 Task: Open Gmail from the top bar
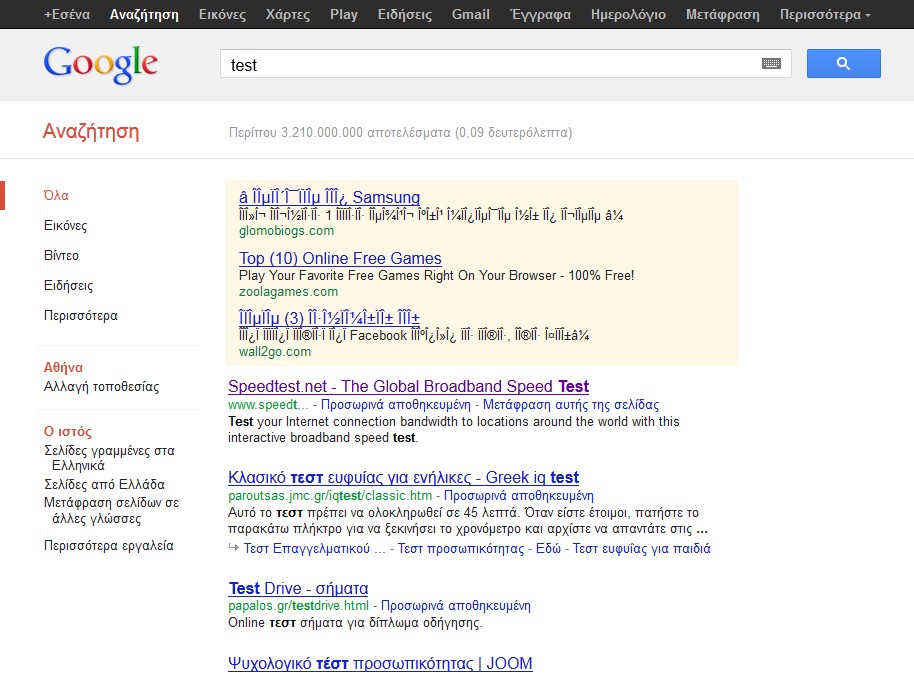[x=470, y=15]
